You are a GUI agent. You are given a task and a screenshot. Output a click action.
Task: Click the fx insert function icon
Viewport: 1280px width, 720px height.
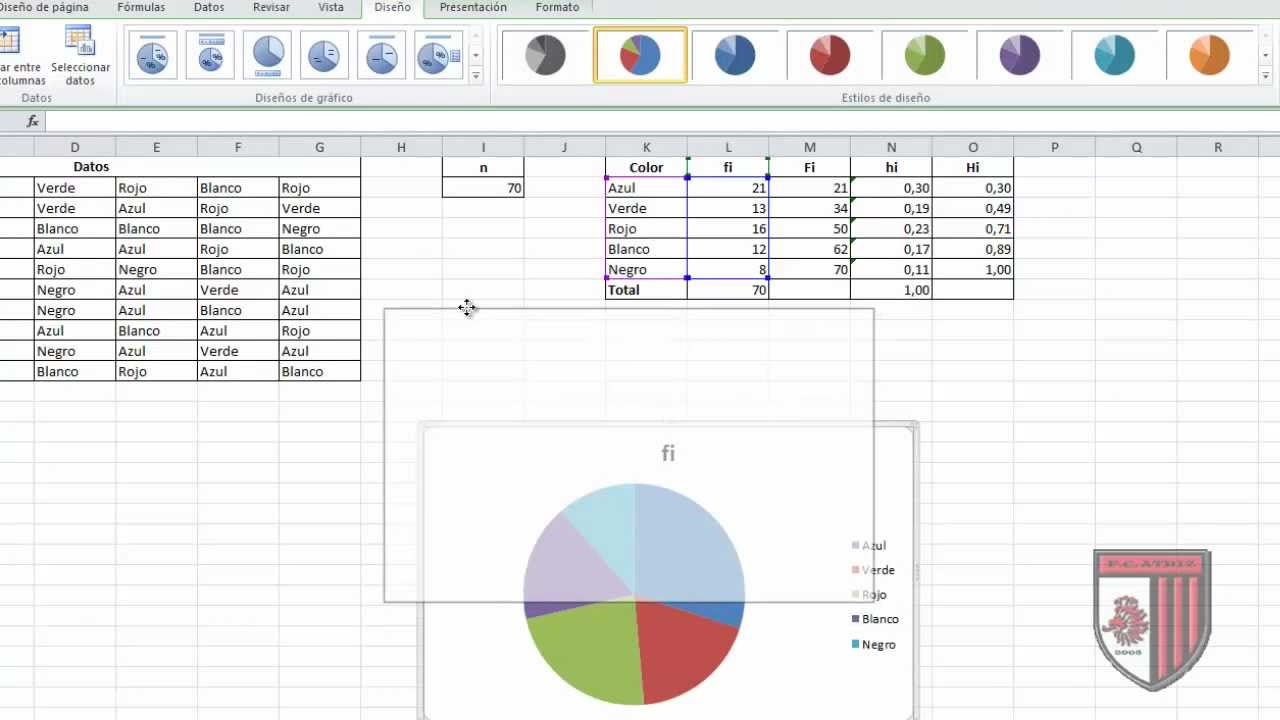click(x=32, y=121)
